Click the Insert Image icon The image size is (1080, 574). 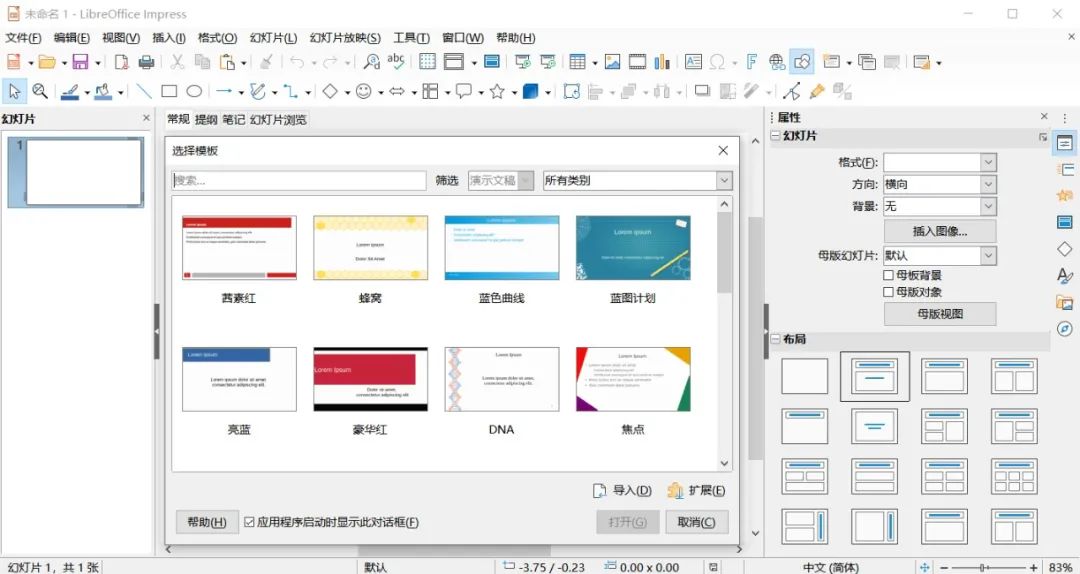(x=612, y=62)
